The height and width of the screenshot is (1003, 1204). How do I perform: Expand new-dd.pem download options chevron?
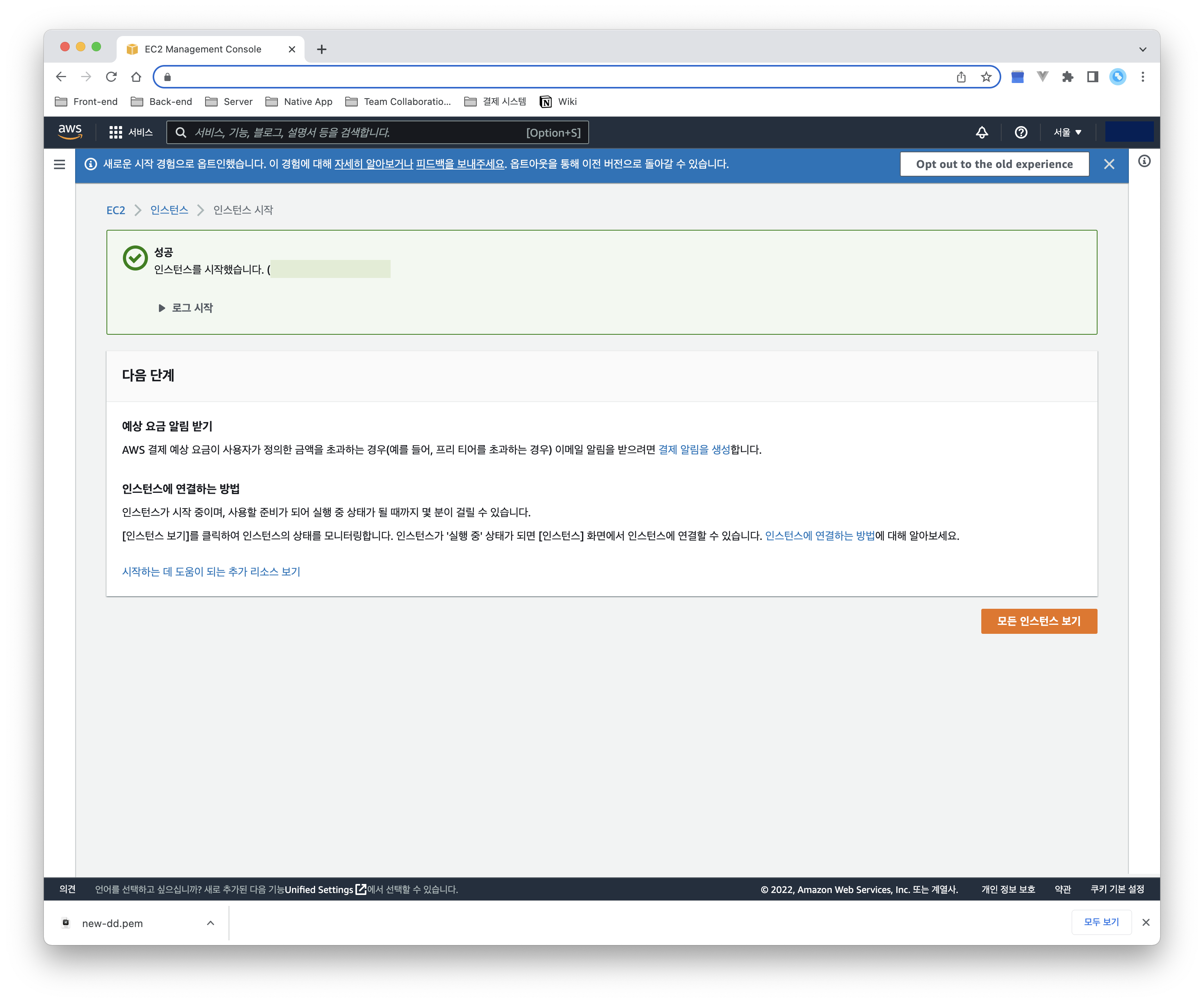coord(211,923)
